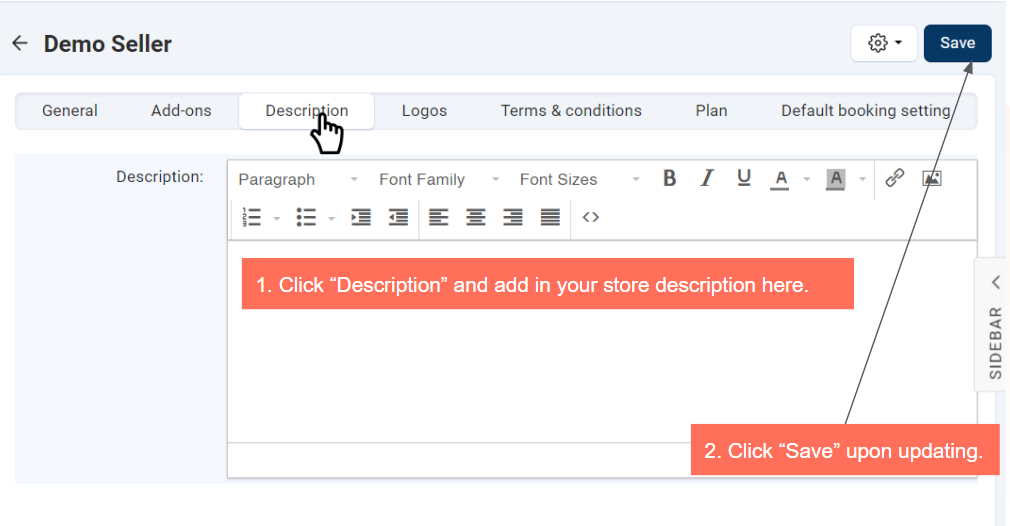
Task: Choose the text color swatch
Action: pyautogui.click(x=780, y=178)
